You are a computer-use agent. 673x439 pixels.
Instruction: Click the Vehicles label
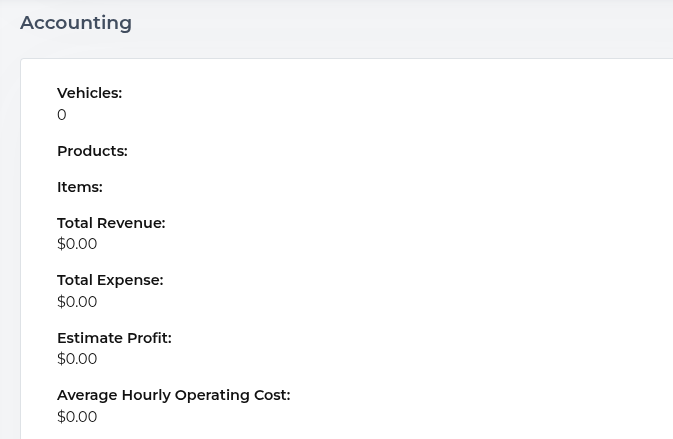89,93
